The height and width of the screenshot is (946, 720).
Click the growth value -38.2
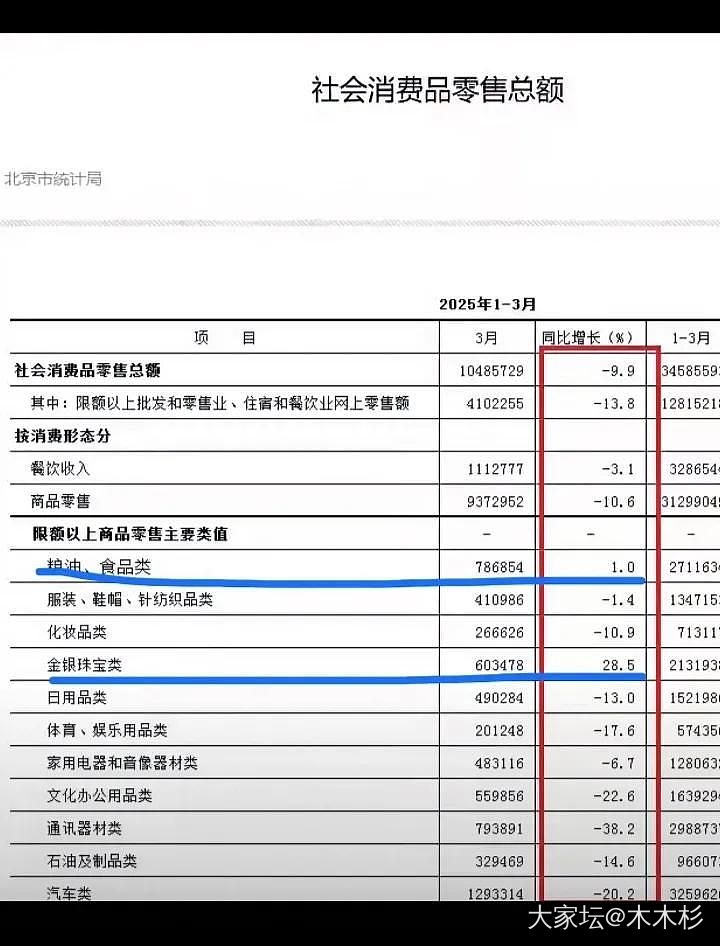click(614, 828)
